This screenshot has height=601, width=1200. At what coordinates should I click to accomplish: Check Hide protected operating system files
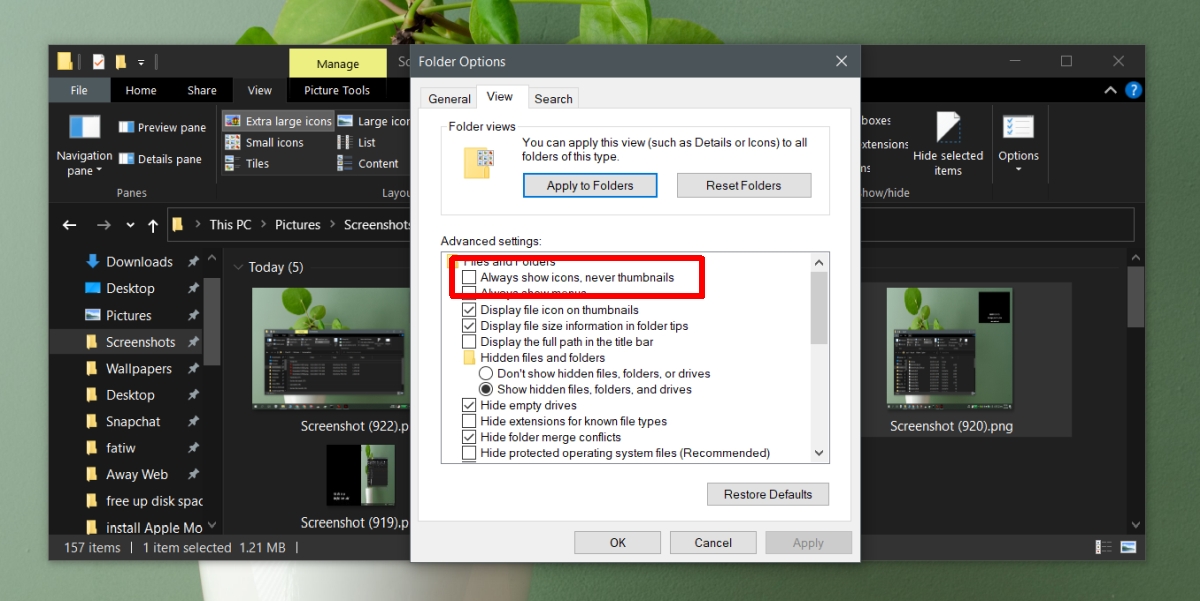click(x=469, y=453)
